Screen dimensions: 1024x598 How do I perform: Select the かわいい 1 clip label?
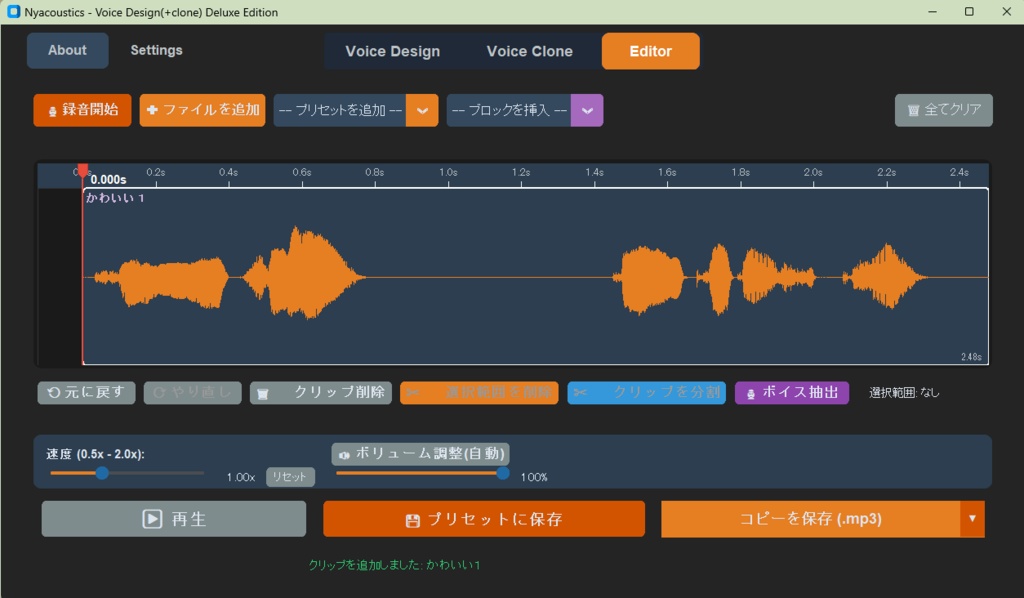click(115, 198)
